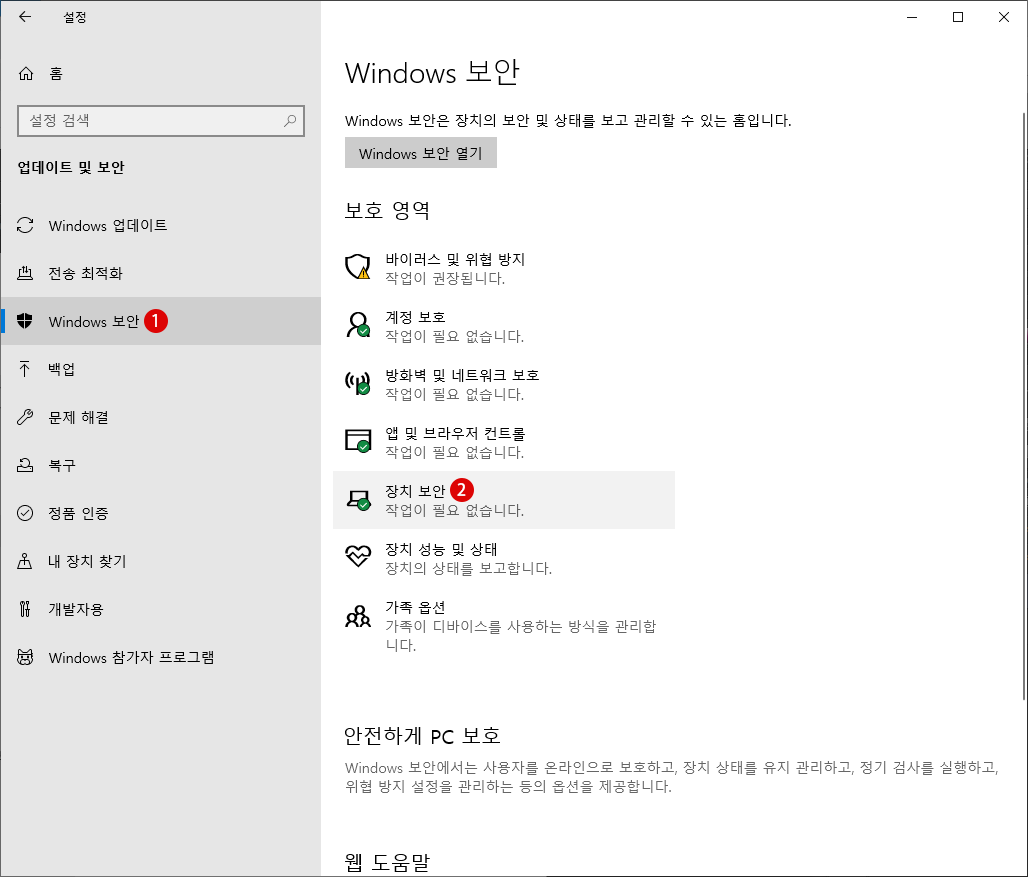Select 내 장치 찾기 sidebar entry
The image size is (1028, 877).
click(161, 561)
